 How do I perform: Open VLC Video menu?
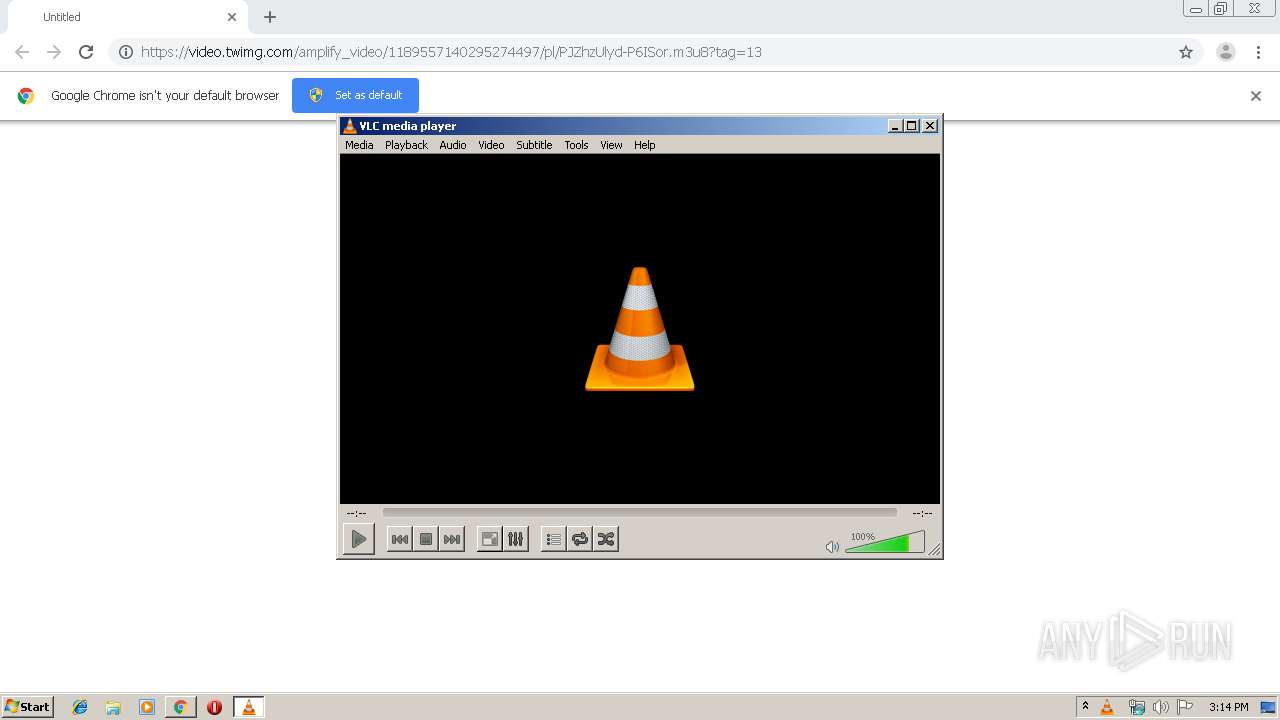(491, 145)
